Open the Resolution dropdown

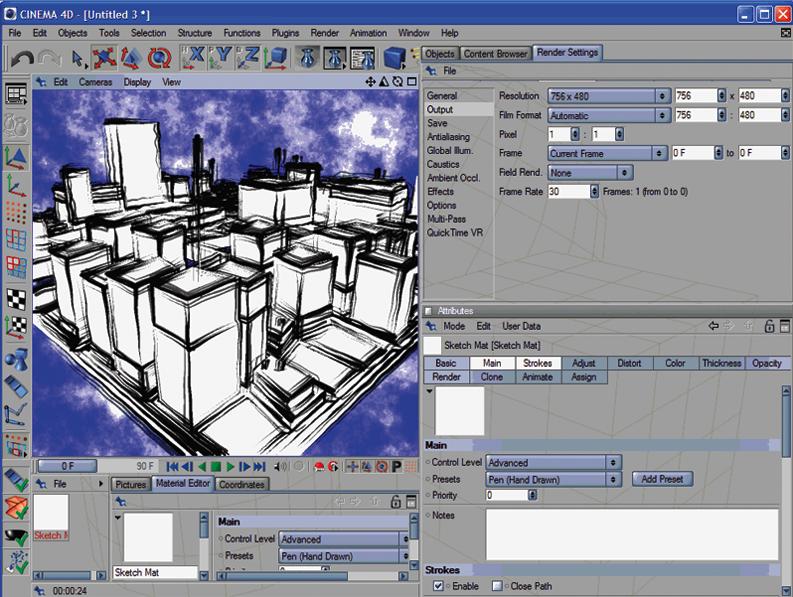pyautogui.click(x=608, y=96)
